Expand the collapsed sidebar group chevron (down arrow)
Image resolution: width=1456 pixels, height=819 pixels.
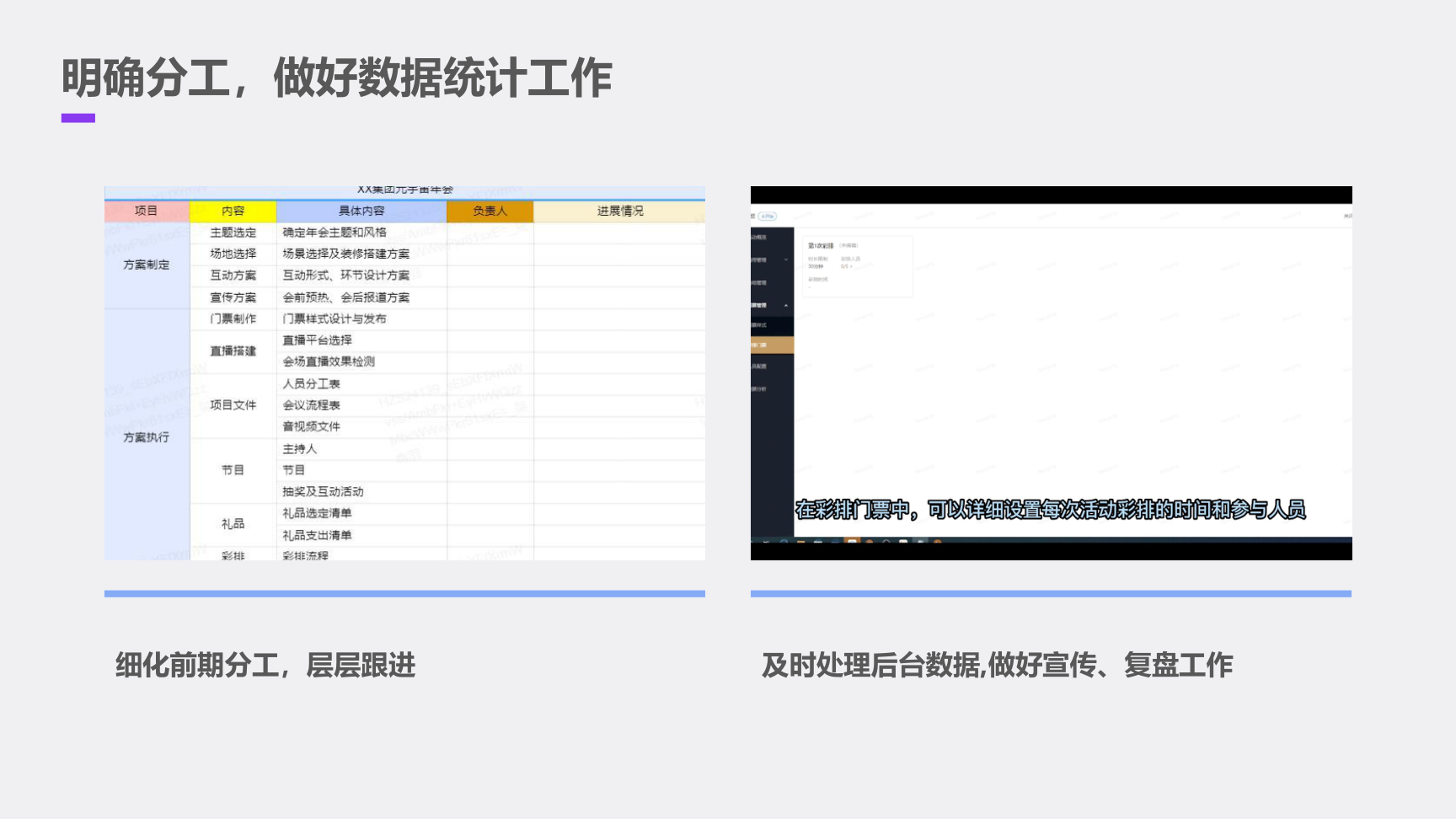786,260
